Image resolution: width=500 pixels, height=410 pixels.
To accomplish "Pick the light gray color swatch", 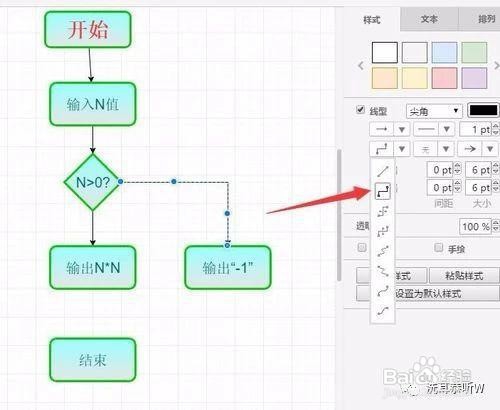I will point(415,52).
